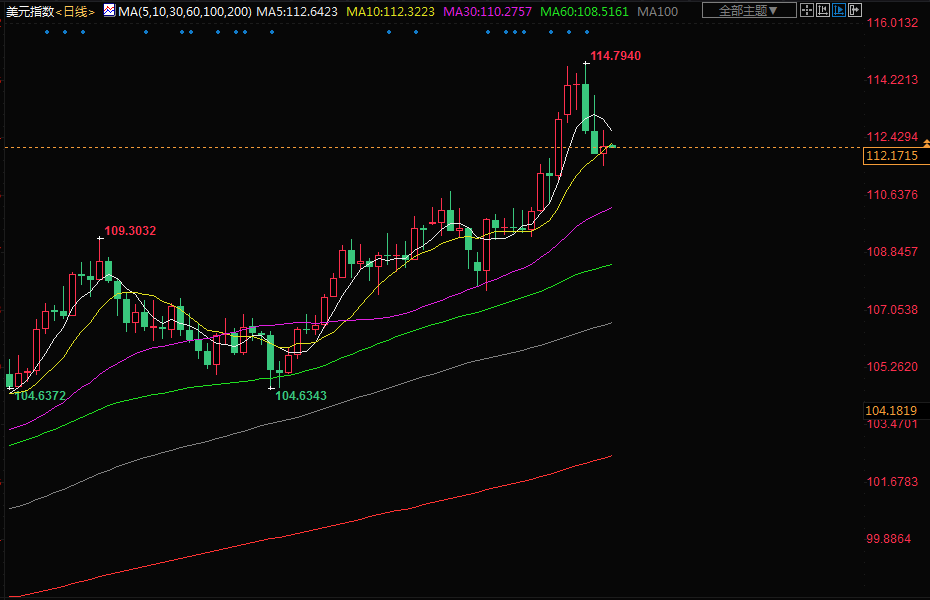Select the peak price label 114.7940

(x=616, y=56)
